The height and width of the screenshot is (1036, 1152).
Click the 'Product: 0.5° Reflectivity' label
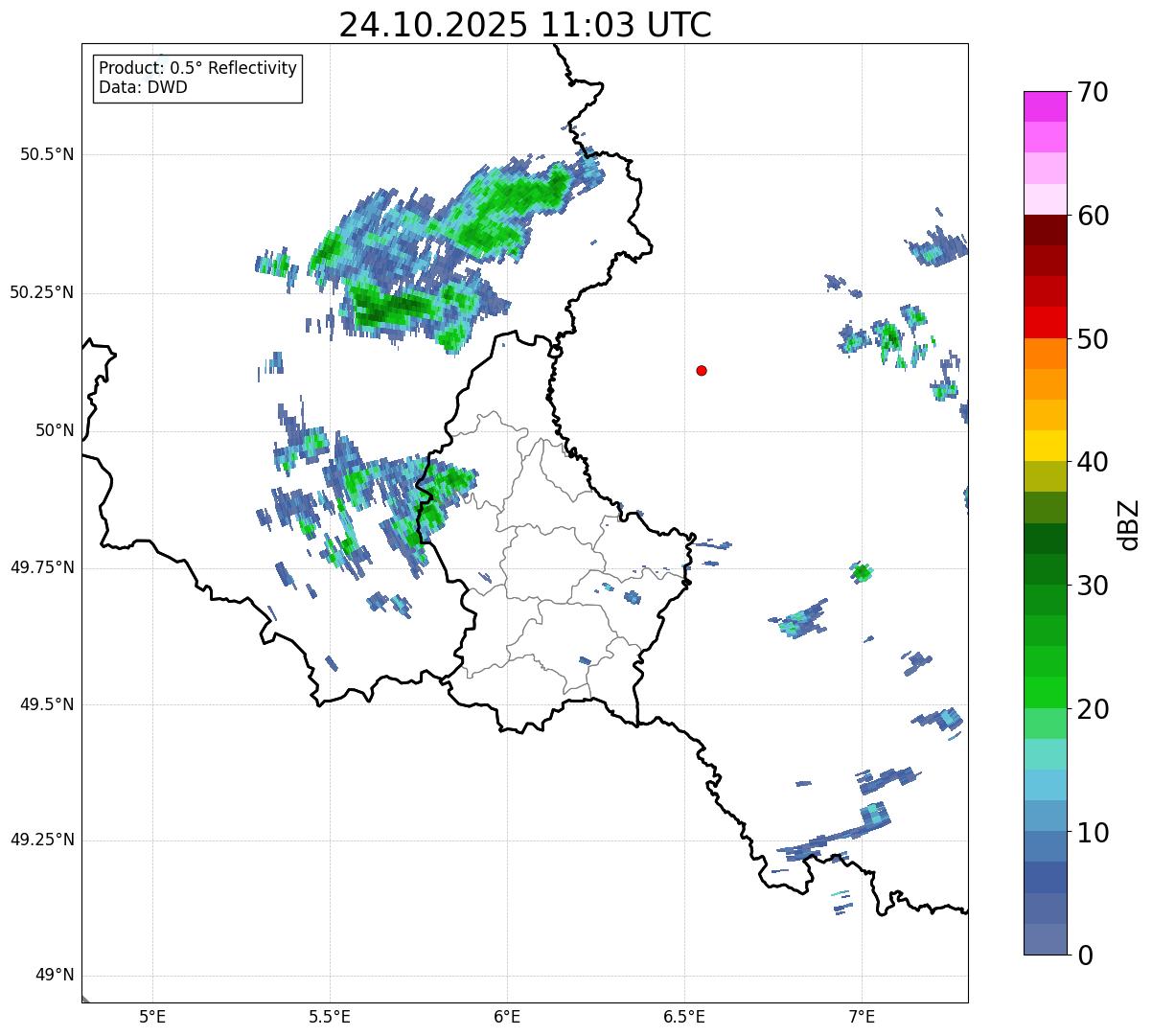197,68
